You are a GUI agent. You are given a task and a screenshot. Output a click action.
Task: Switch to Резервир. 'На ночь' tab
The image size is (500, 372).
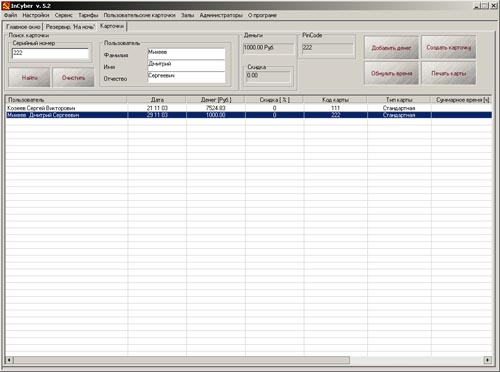point(70,27)
